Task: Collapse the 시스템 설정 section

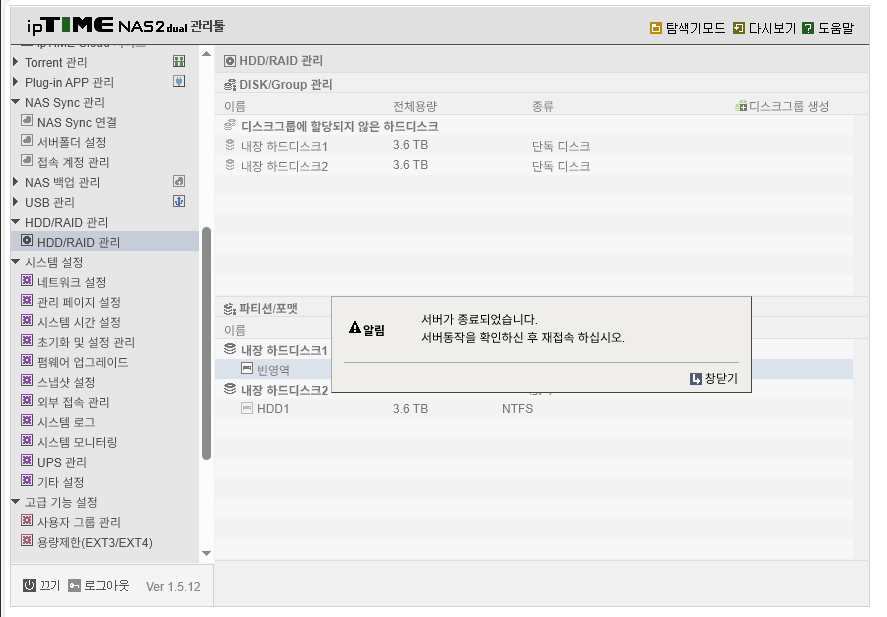Action: (x=16, y=261)
